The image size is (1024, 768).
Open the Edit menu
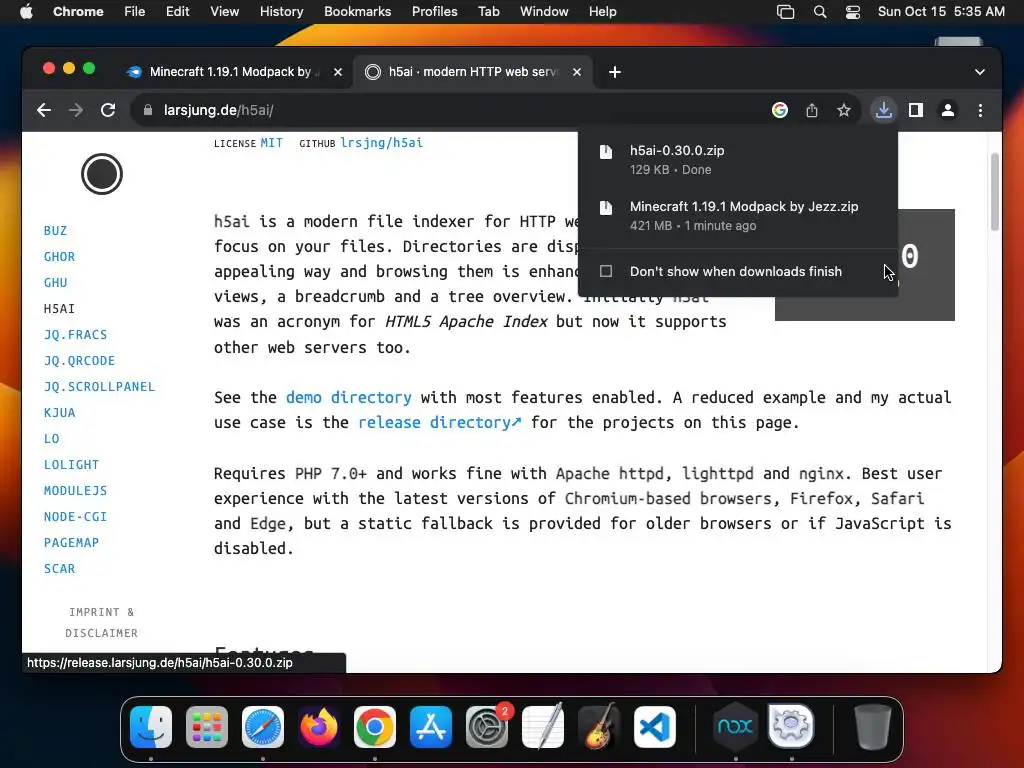(x=178, y=12)
